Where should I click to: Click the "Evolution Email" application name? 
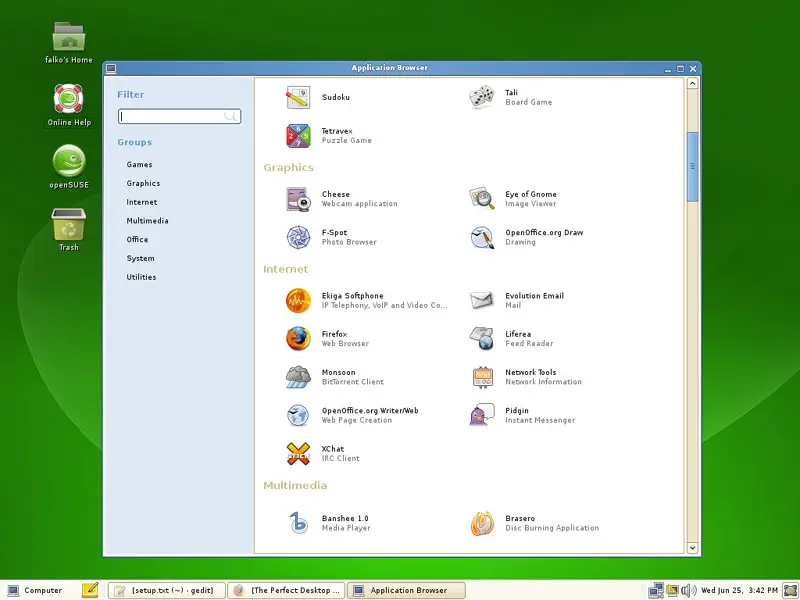click(x=534, y=296)
